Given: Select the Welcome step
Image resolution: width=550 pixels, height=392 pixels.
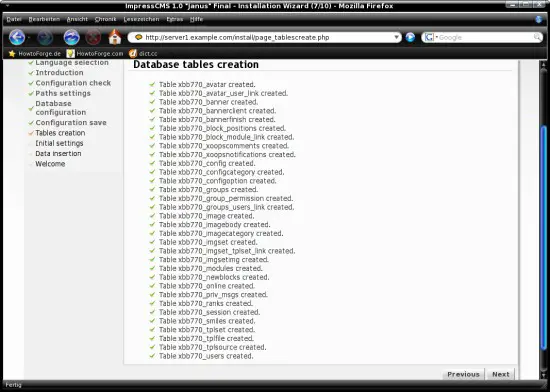Looking at the screenshot, I should pyautogui.click(x=50, y=164).
